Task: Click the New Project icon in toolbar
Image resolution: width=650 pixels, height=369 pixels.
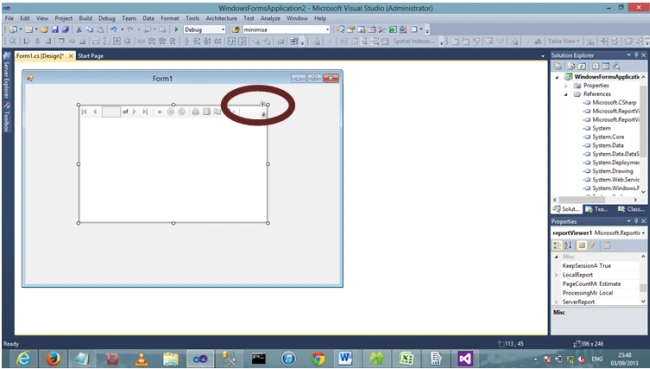Action: 13,30
